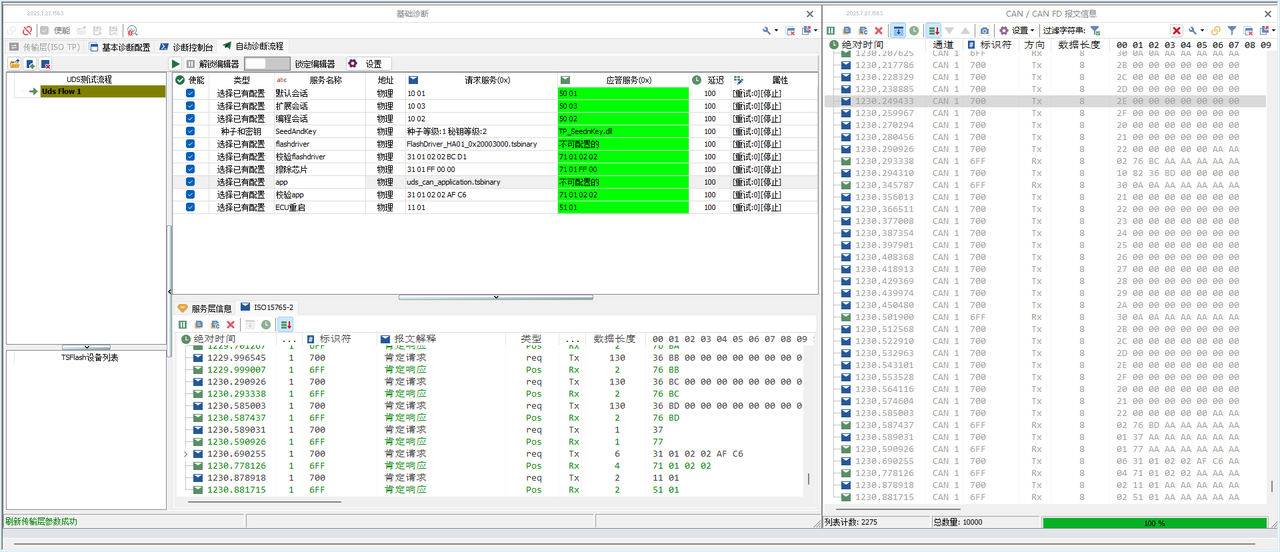The width and height of the screenshot is (1280, 552).
Task: Click the pause icon in ISO15765-2 toolbar
Action: pos(183,325)
